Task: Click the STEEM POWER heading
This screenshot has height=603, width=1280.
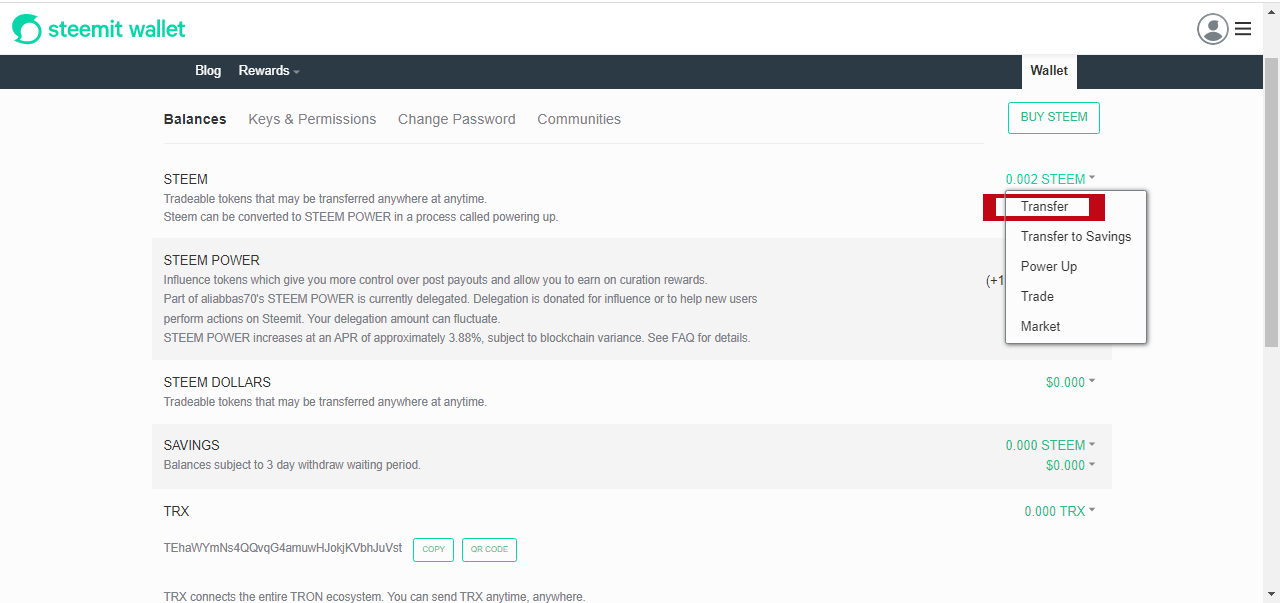Action: click(212, 260)
